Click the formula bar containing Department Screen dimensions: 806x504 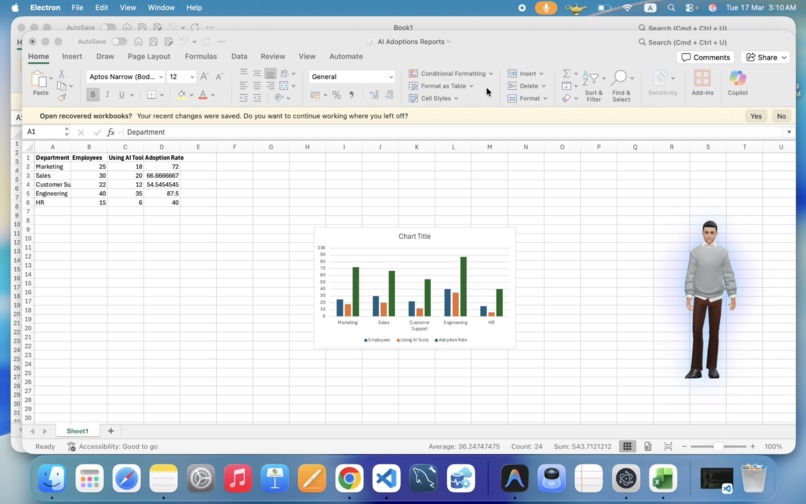point(452,132)
